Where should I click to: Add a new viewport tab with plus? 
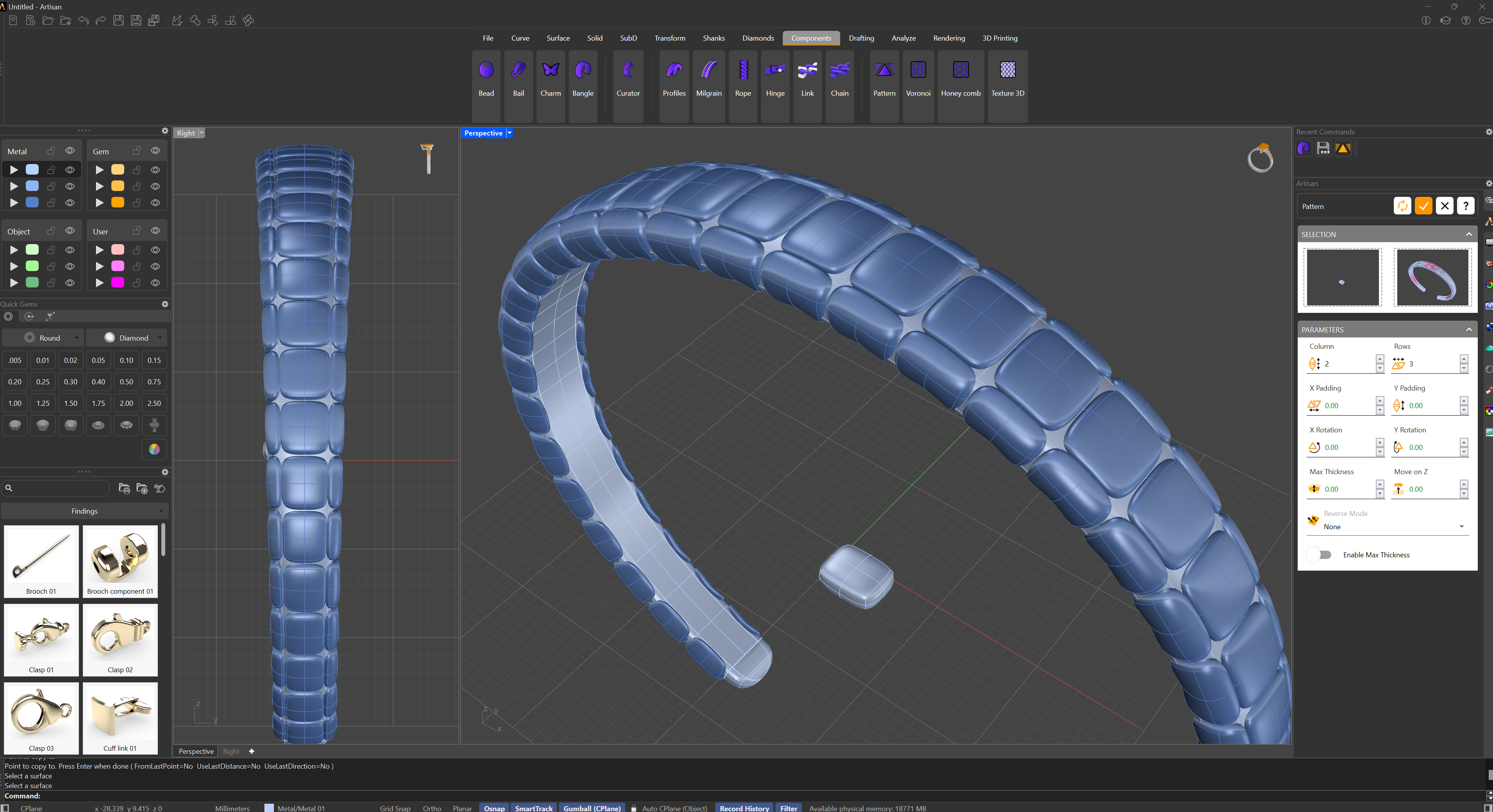coord(252,751)
